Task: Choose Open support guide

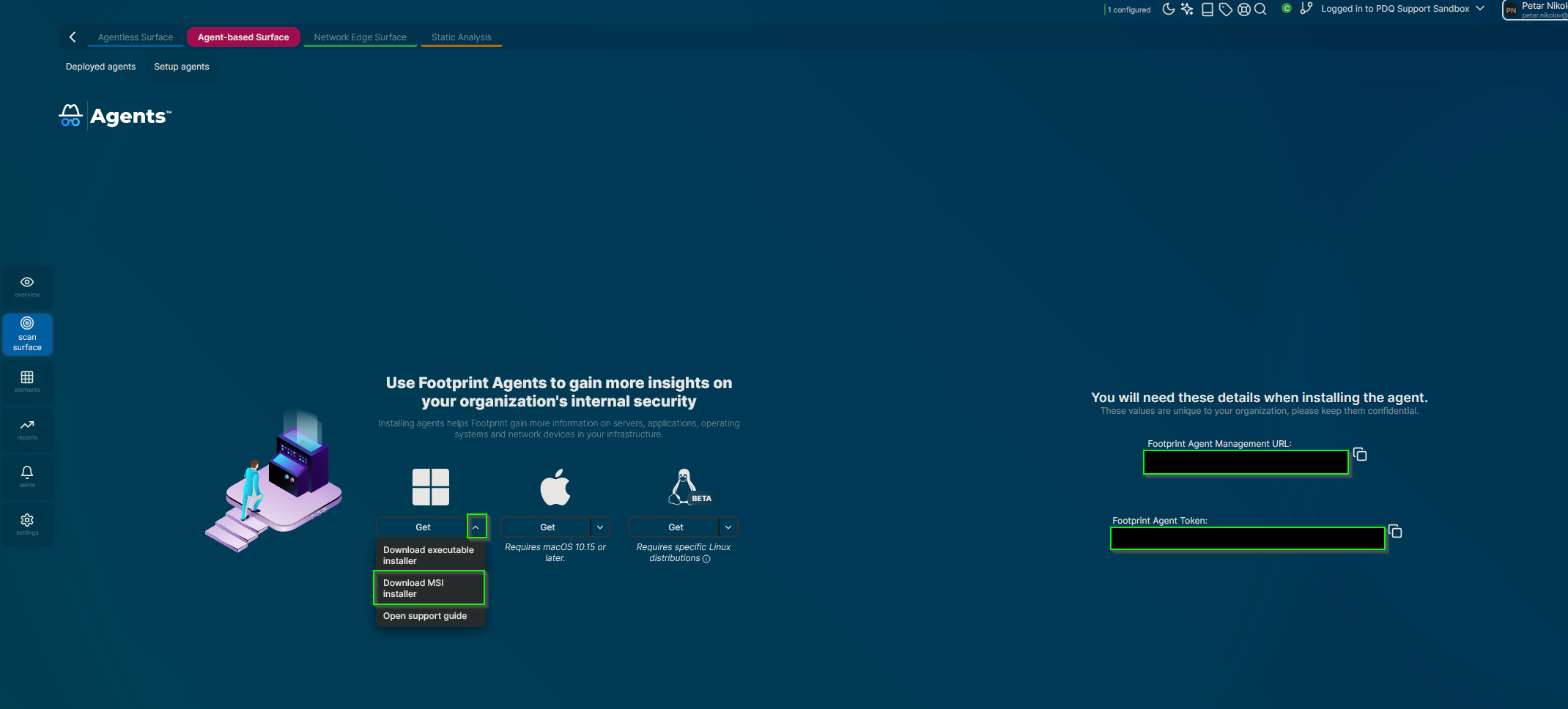Action: point(430,616)
